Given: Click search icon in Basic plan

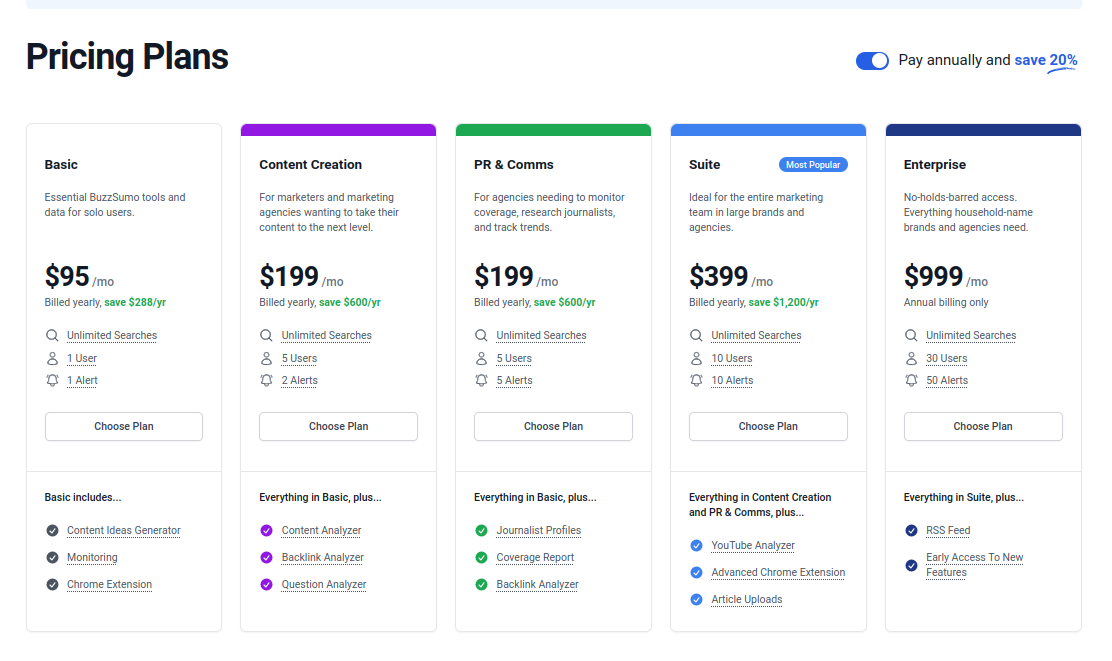Looking at the screenshot, I should click(52, 335).
